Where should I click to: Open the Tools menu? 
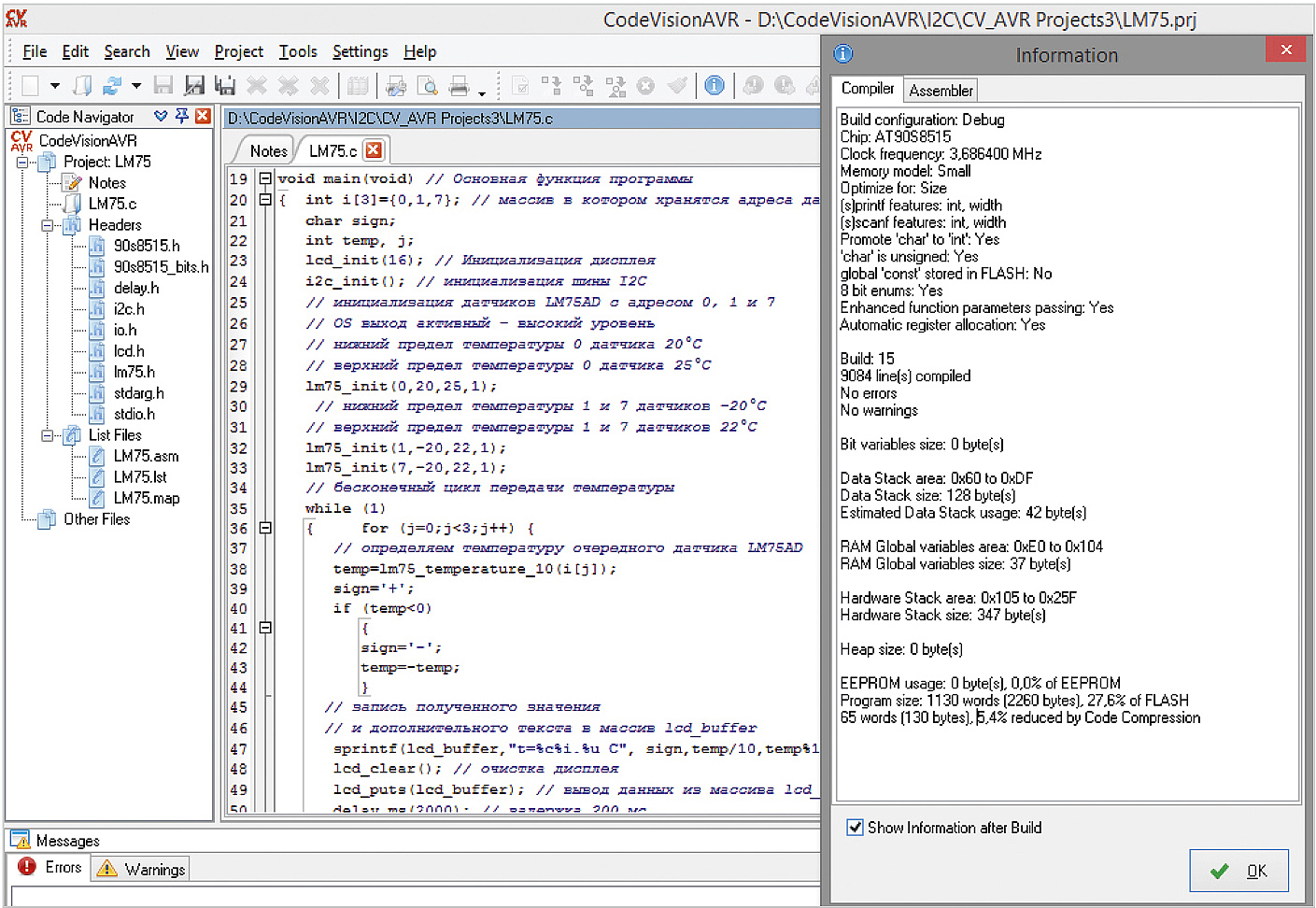click(298, 51)
